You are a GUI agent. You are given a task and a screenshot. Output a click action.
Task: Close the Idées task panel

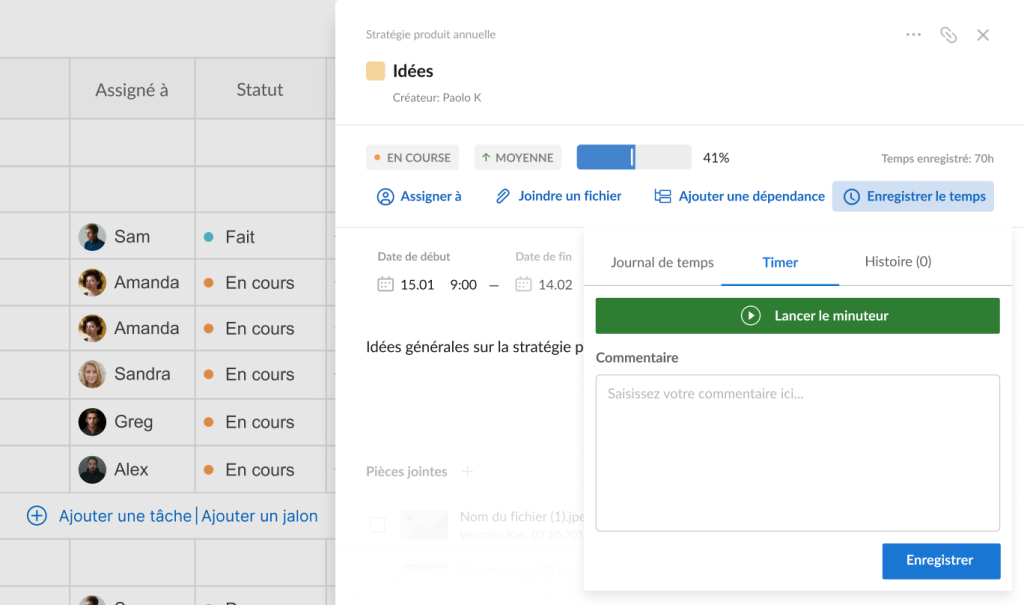click(x=983, y=35)
